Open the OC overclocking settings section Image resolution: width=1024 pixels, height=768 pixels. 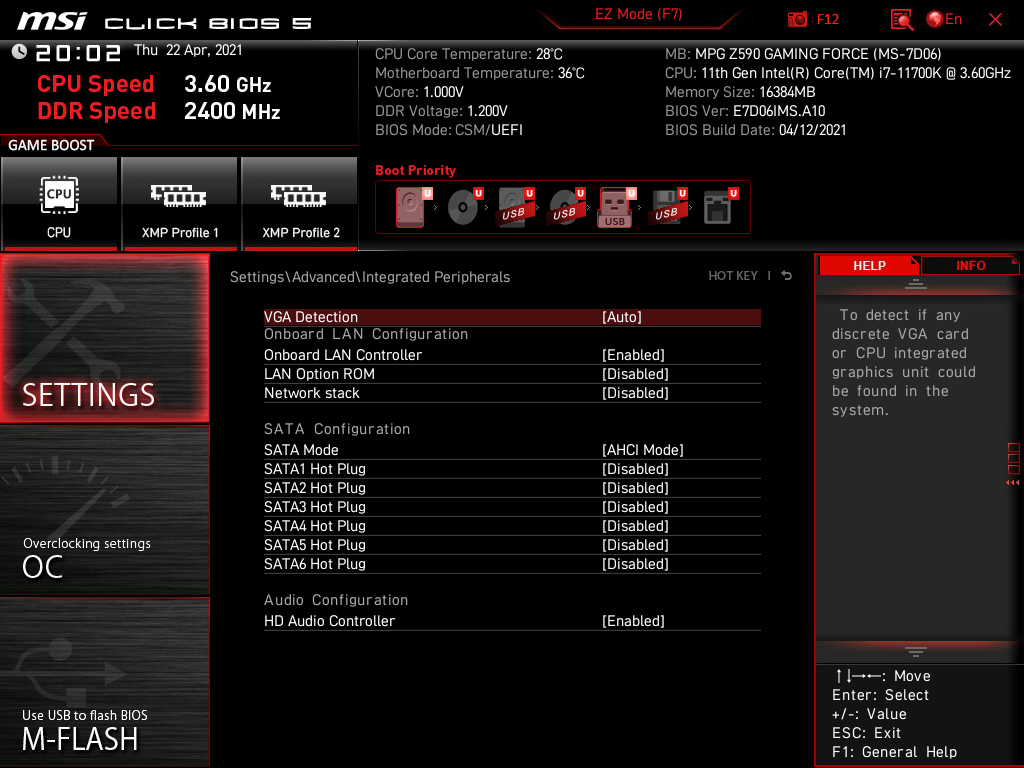click(104, 511)
